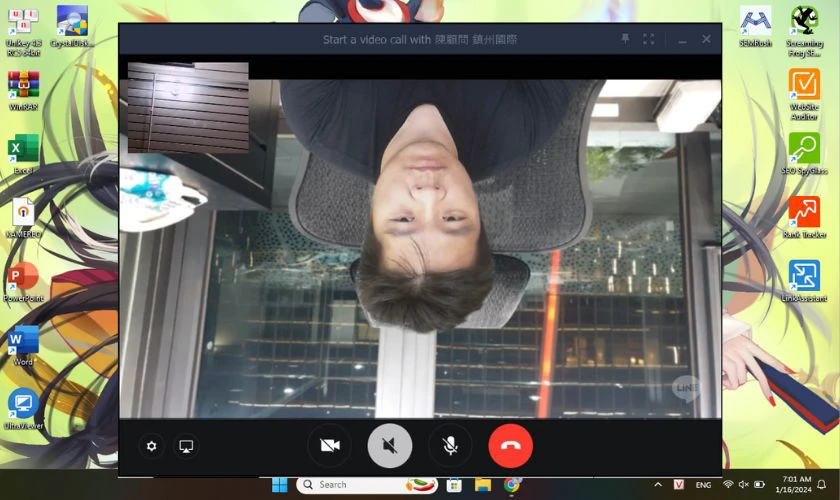Open Chrome from taskbar
Viewport: 840px width, 500px height.
coord(512,485)
